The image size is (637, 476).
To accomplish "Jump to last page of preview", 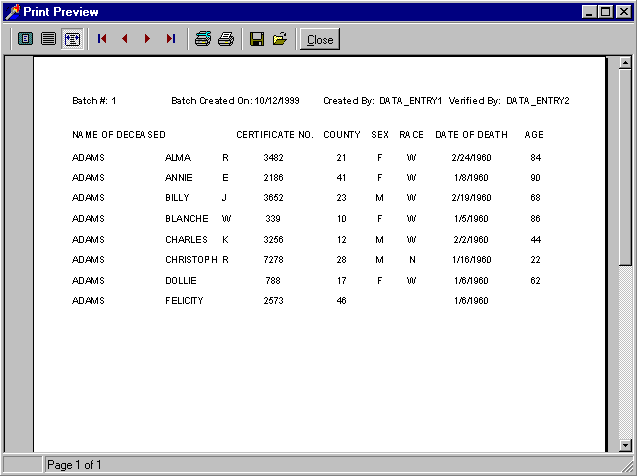I will 171,39.
